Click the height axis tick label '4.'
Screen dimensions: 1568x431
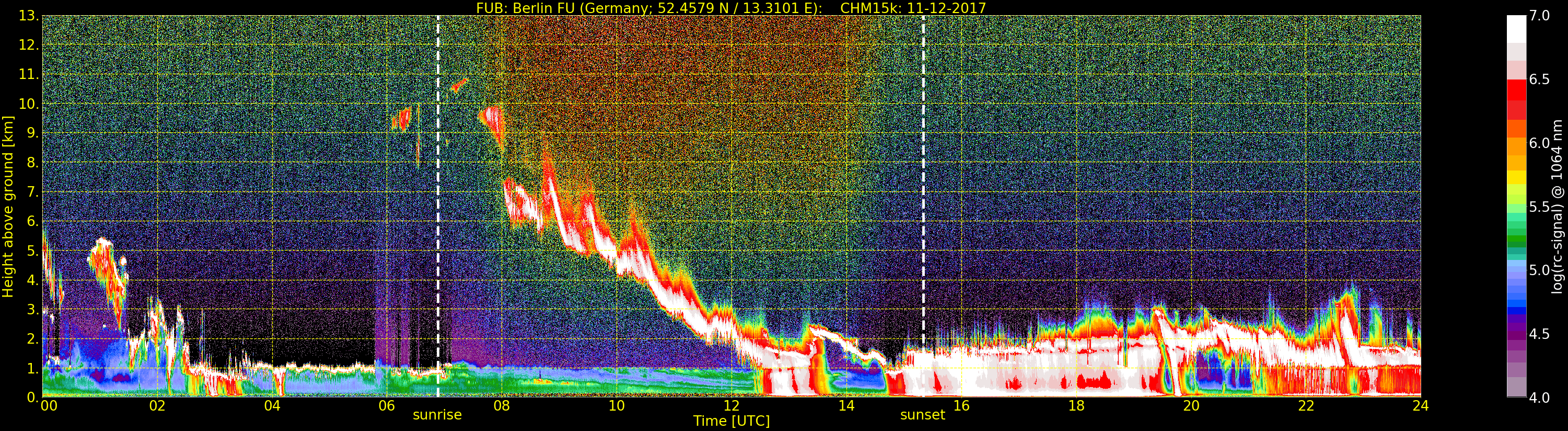point(33,280)
